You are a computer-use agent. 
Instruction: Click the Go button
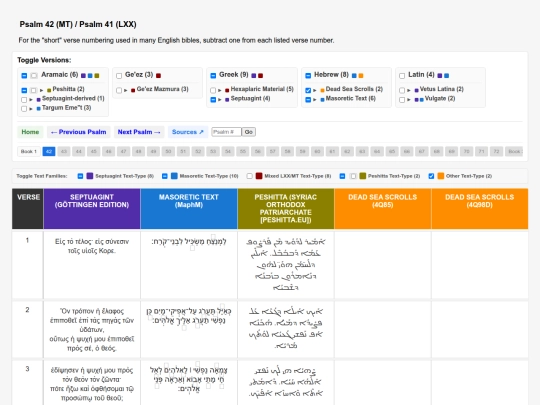coord(249,132)
